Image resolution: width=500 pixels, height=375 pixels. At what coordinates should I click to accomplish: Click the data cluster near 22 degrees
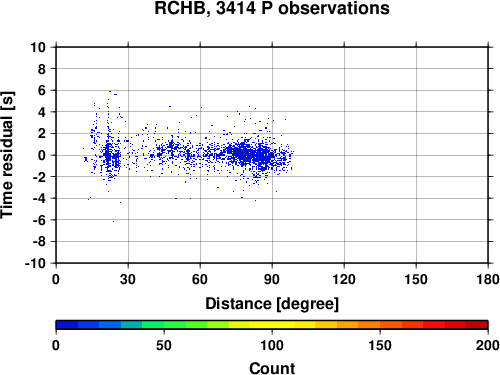point(108,155)
